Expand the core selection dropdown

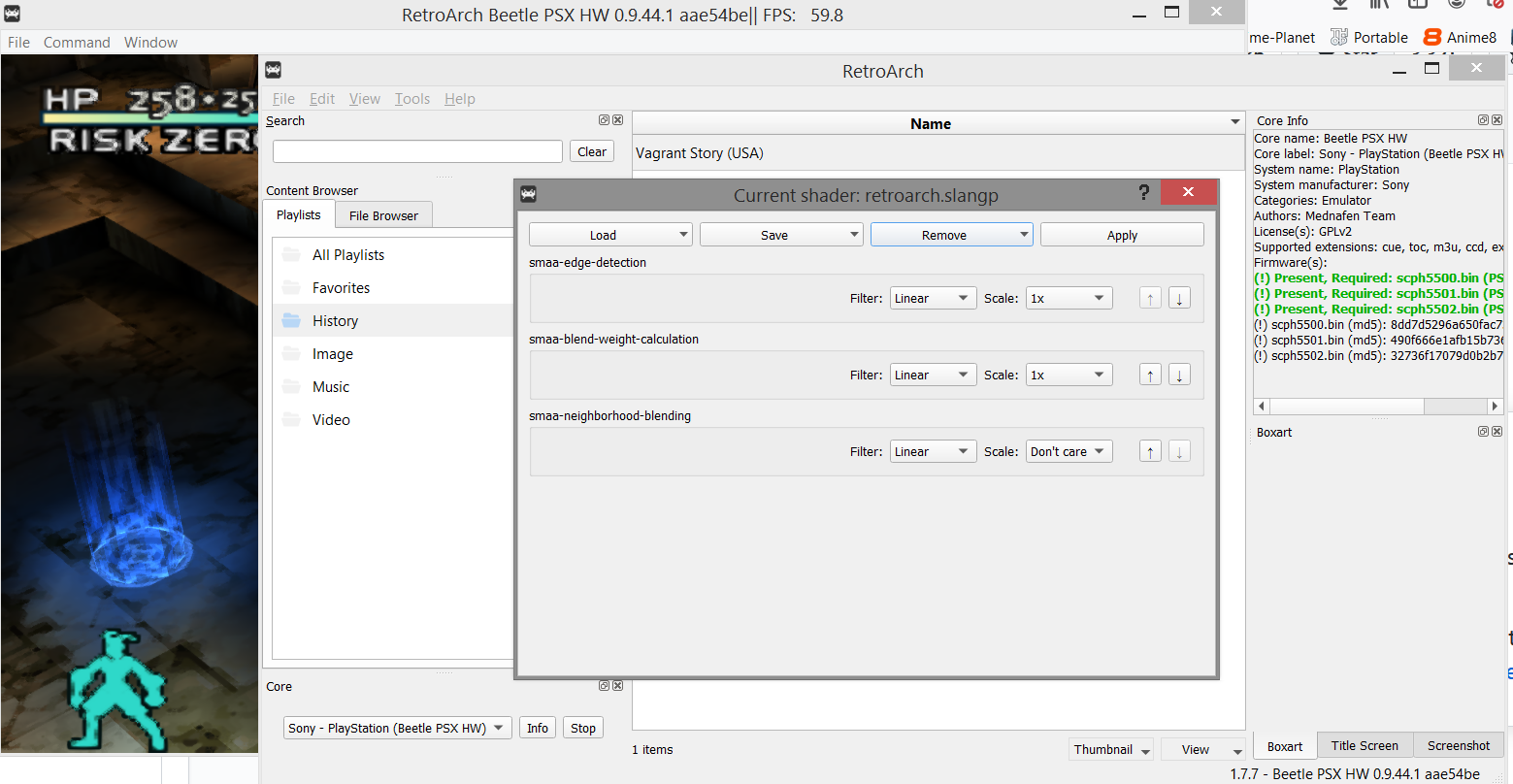click(397, 728)
